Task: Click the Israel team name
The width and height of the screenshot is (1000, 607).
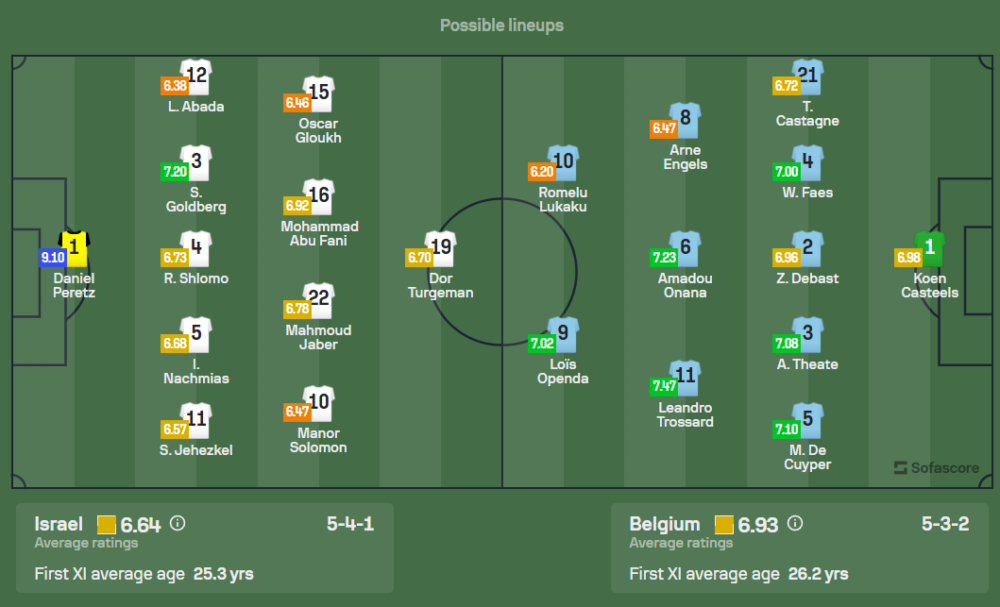Action: click(59, 524)
